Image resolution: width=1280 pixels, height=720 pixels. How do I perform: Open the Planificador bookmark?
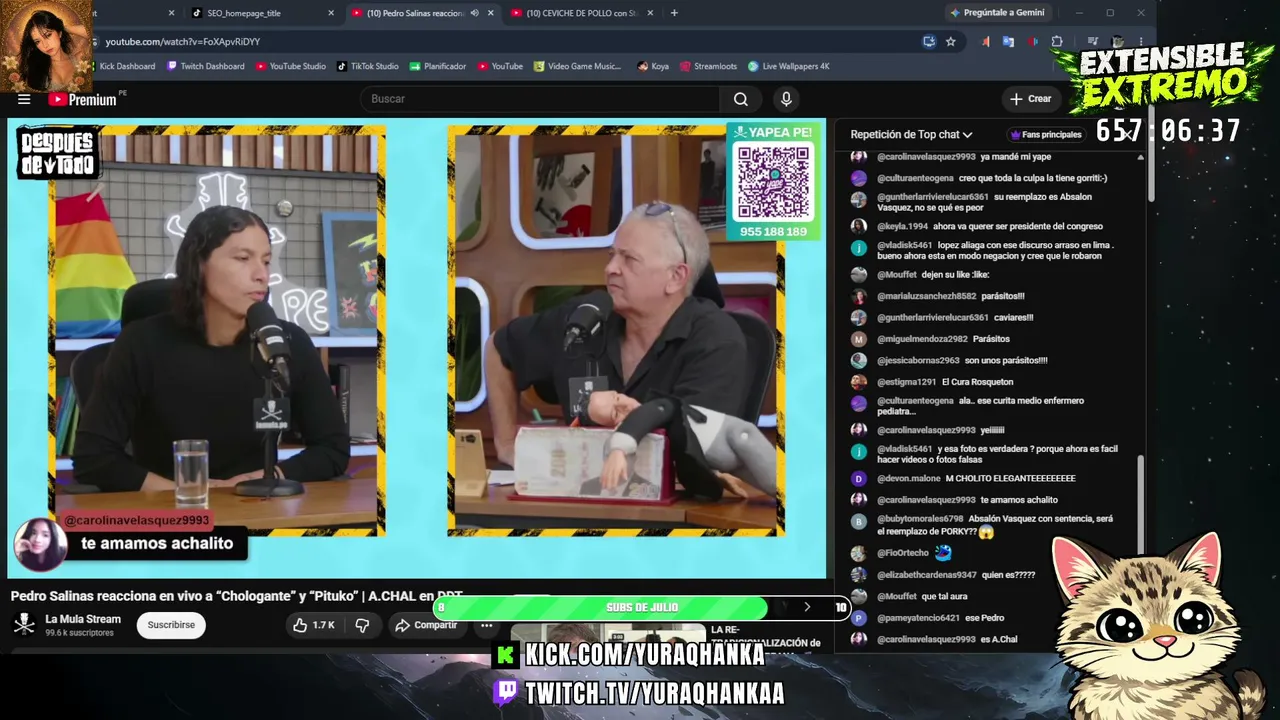(438, 66)
